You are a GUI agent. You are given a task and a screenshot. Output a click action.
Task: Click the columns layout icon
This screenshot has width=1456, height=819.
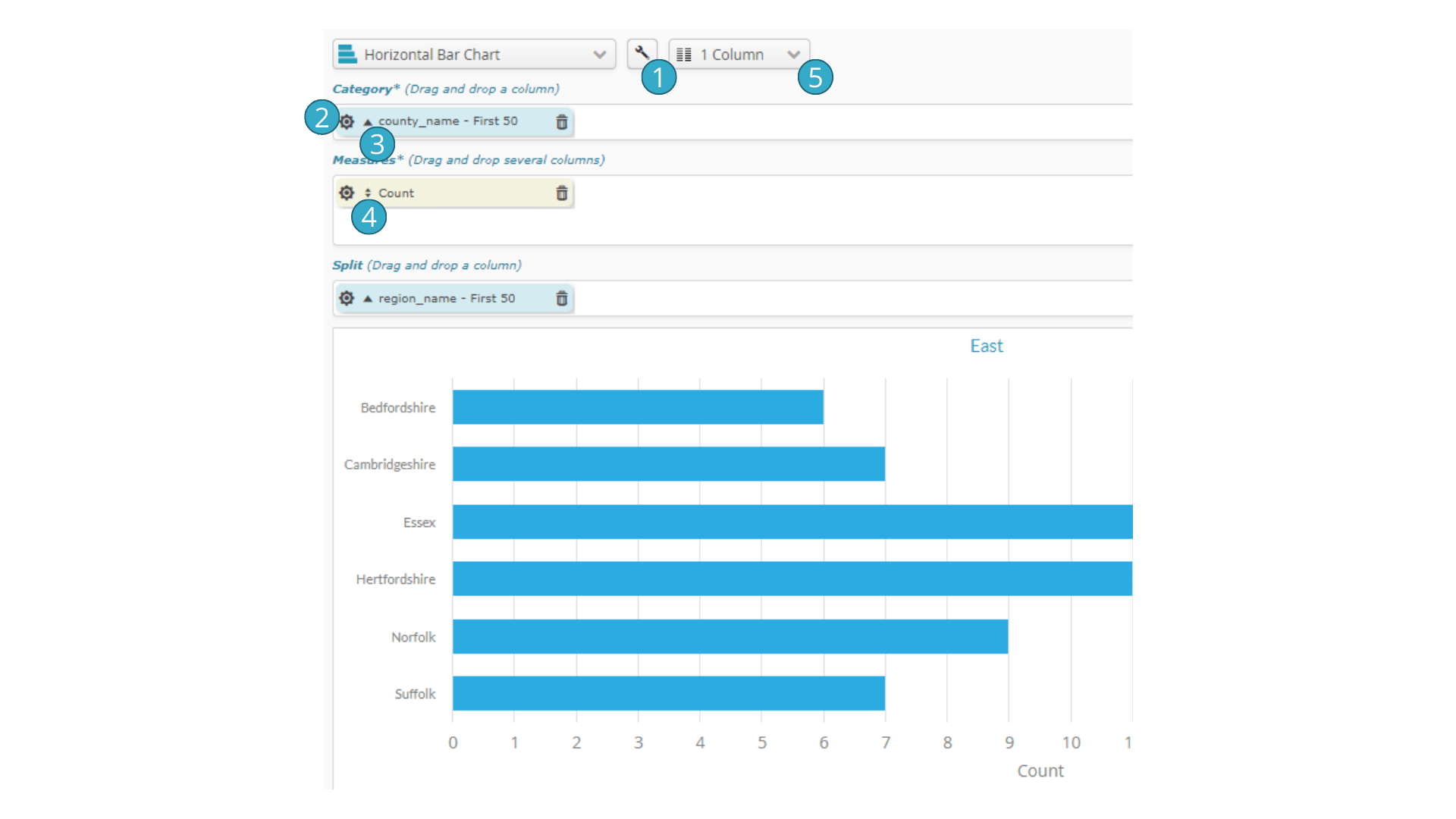tap(684, 55)
